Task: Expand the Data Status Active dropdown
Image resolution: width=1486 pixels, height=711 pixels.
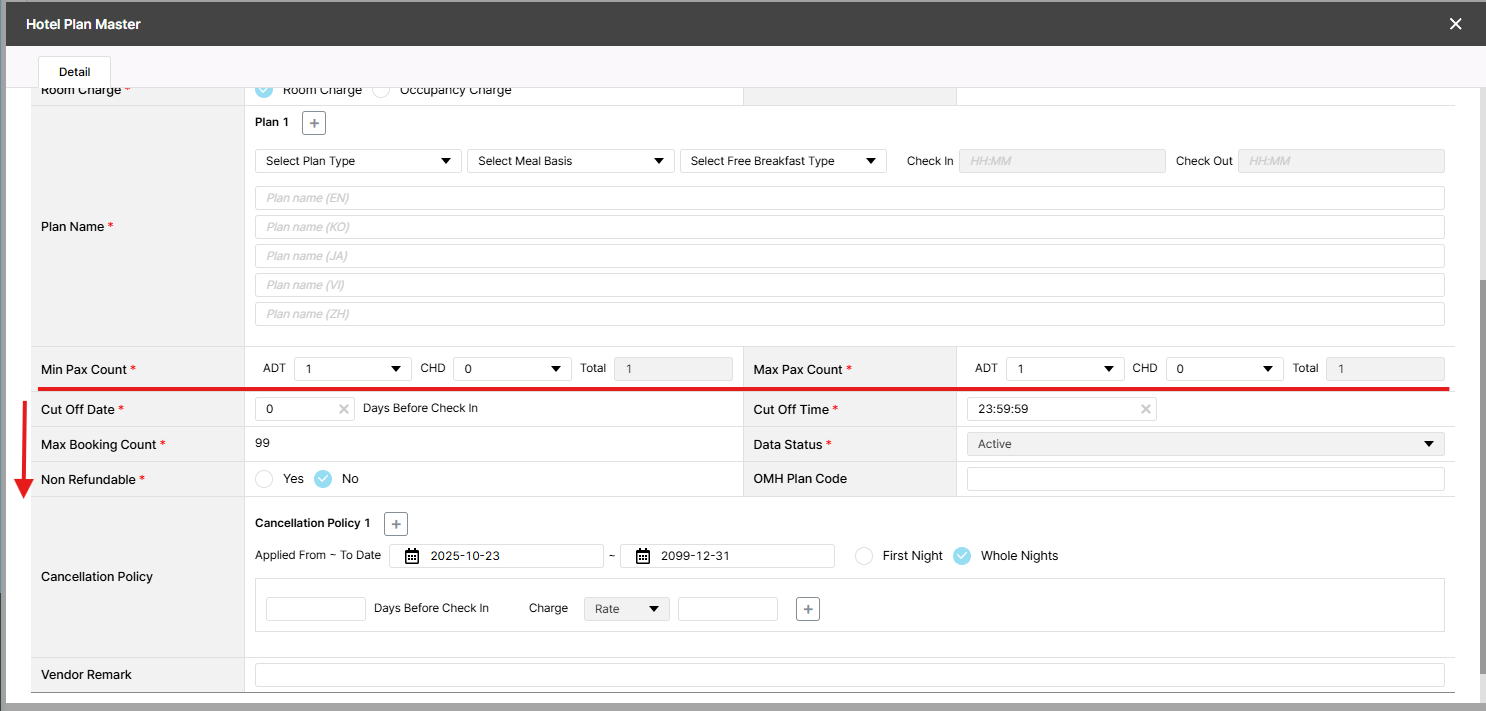Action: coord(1205,444)
